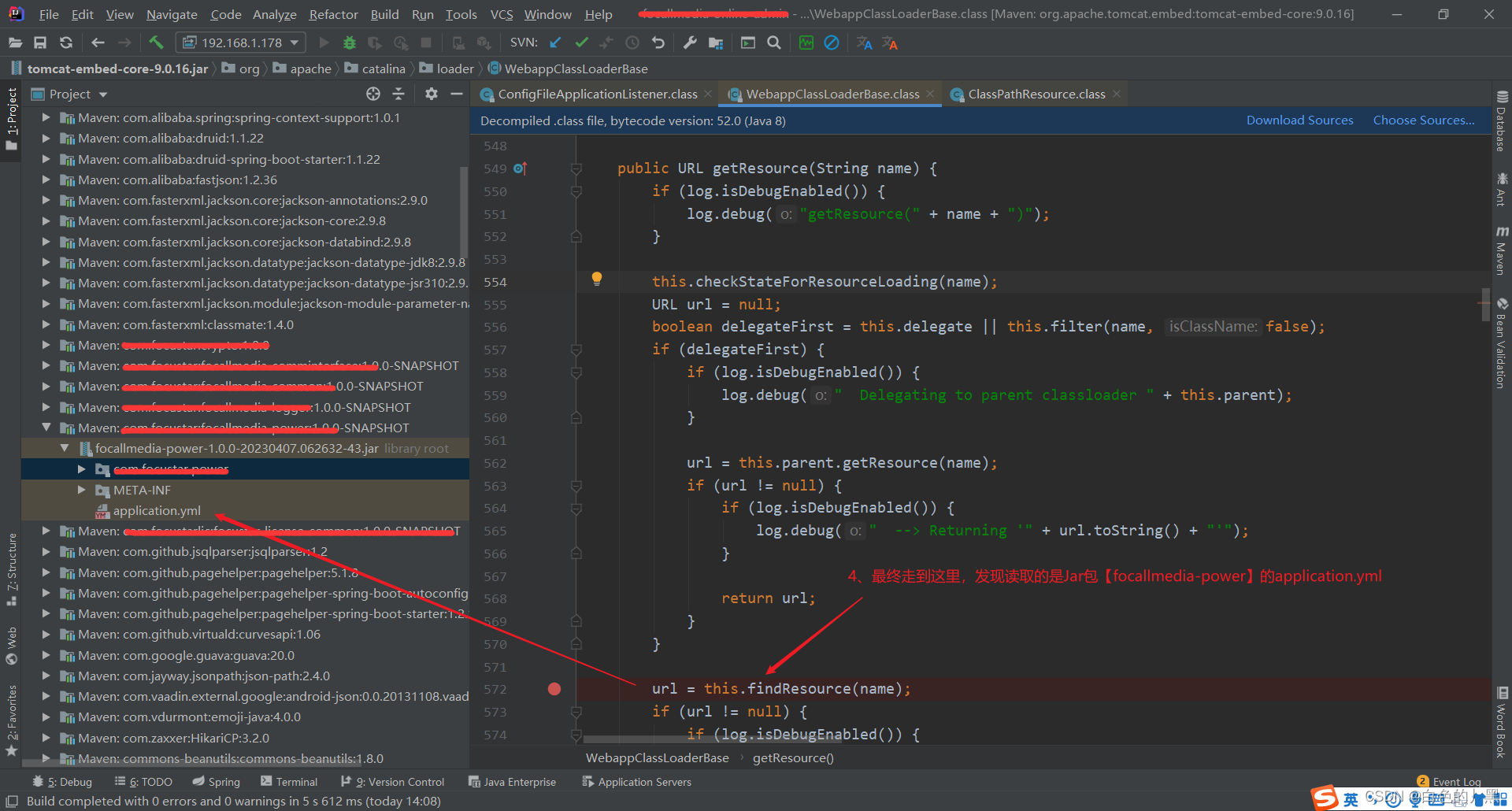Viewport: 1512px width, 811px height.
Task: Synchronize files with refresh icon
Action: pyautogui.click(x=66, y=43)
